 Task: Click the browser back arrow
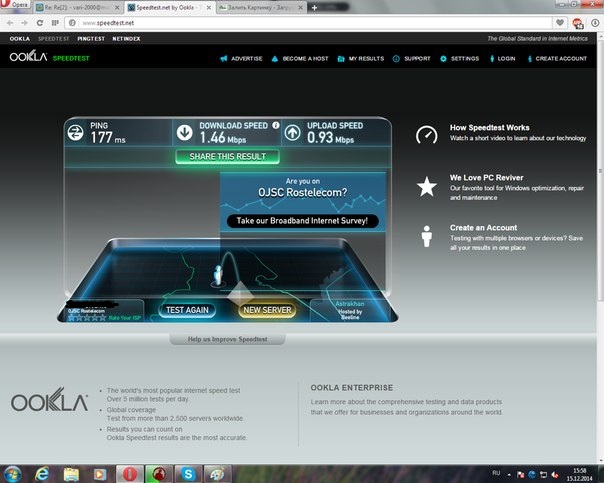point(10,23)
